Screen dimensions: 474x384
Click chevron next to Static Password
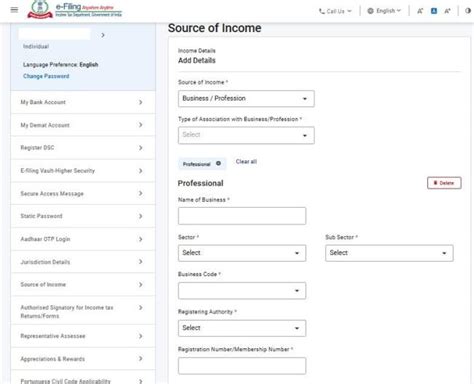click(x=141, y=216)
